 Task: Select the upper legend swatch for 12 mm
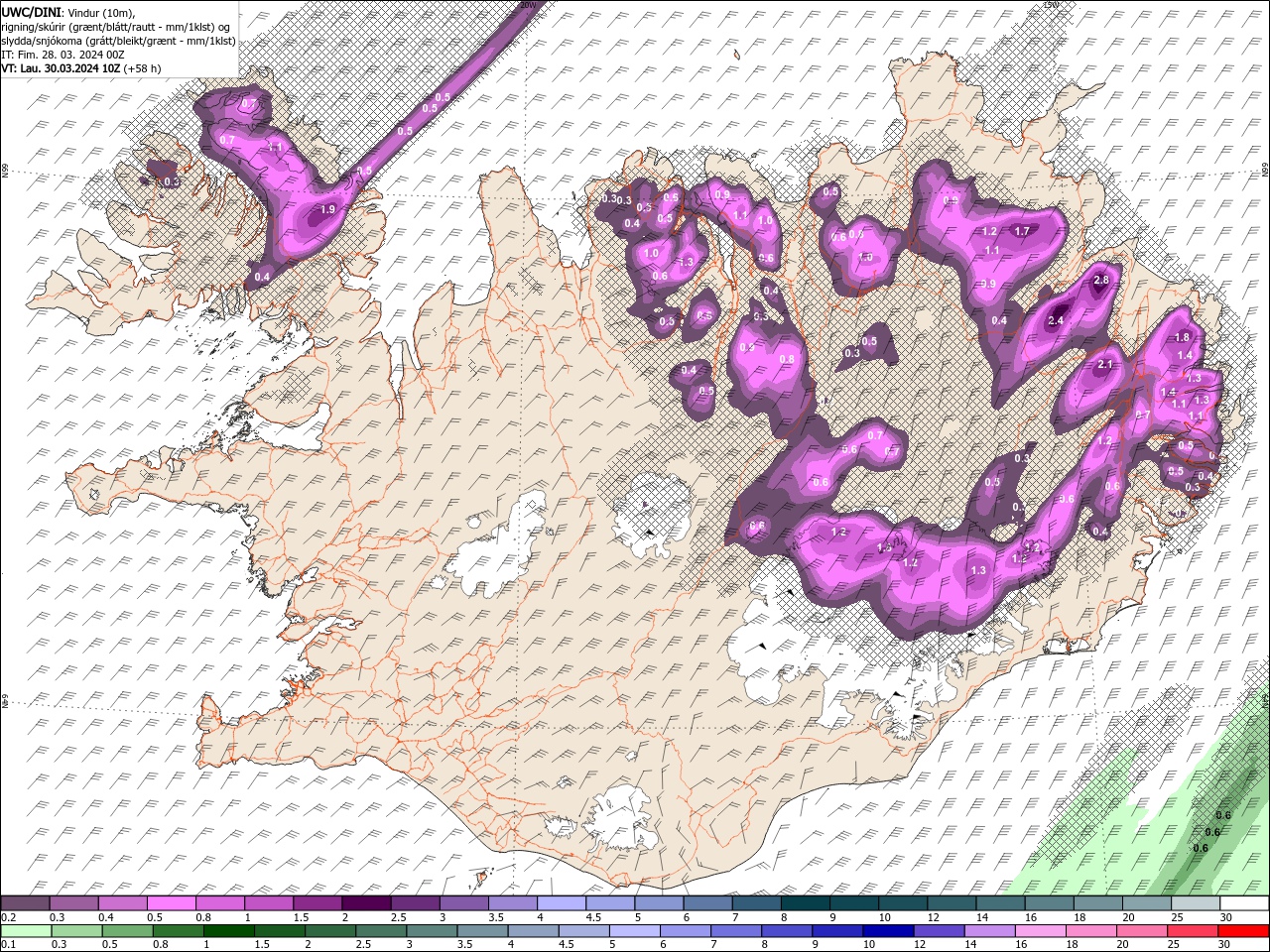(x=952, y=903)
